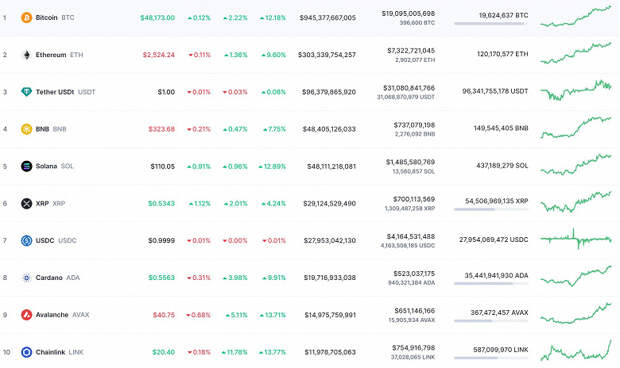Image resolution: width=620 pixels, height=368 pixels.
Task: Click the red Avalanche logo icon
Action: (26, 315)
